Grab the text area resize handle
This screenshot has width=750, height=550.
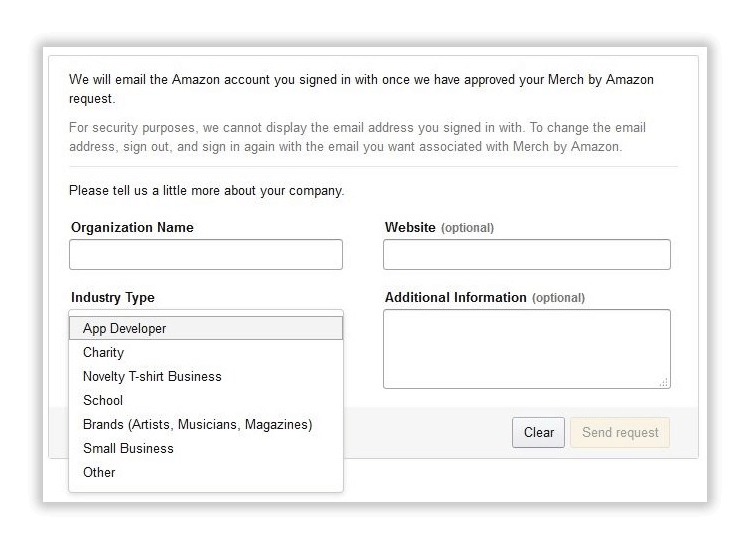[x=664, y=382]
